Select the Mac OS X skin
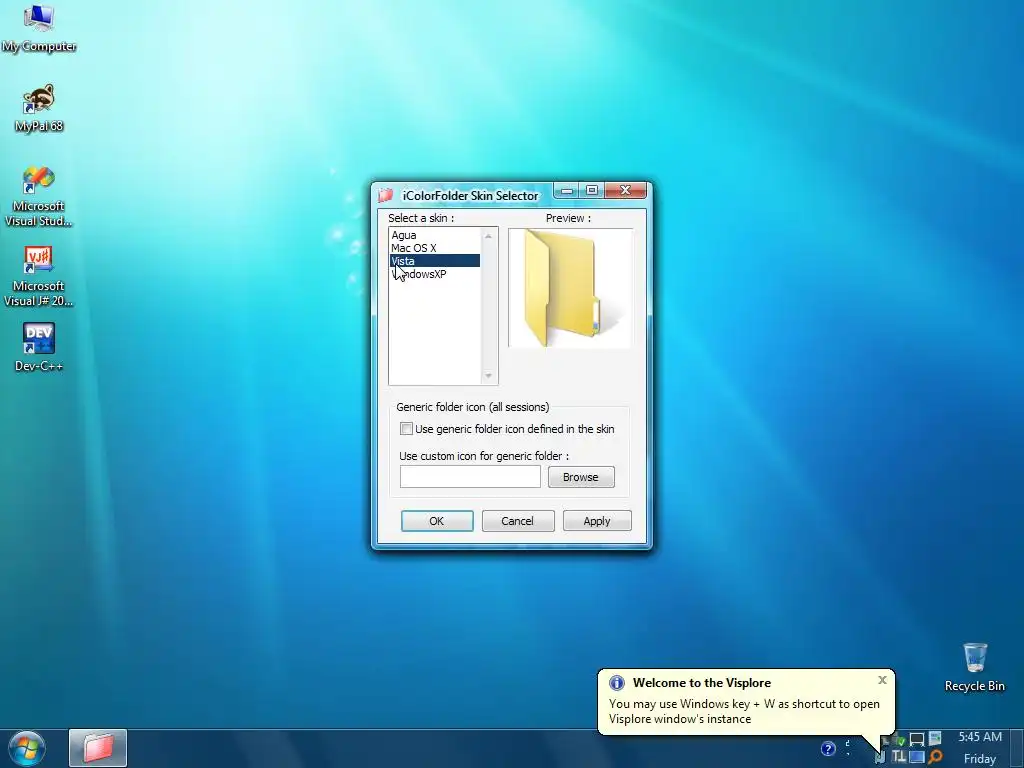The image size is (1024, 768). (435, 248)
